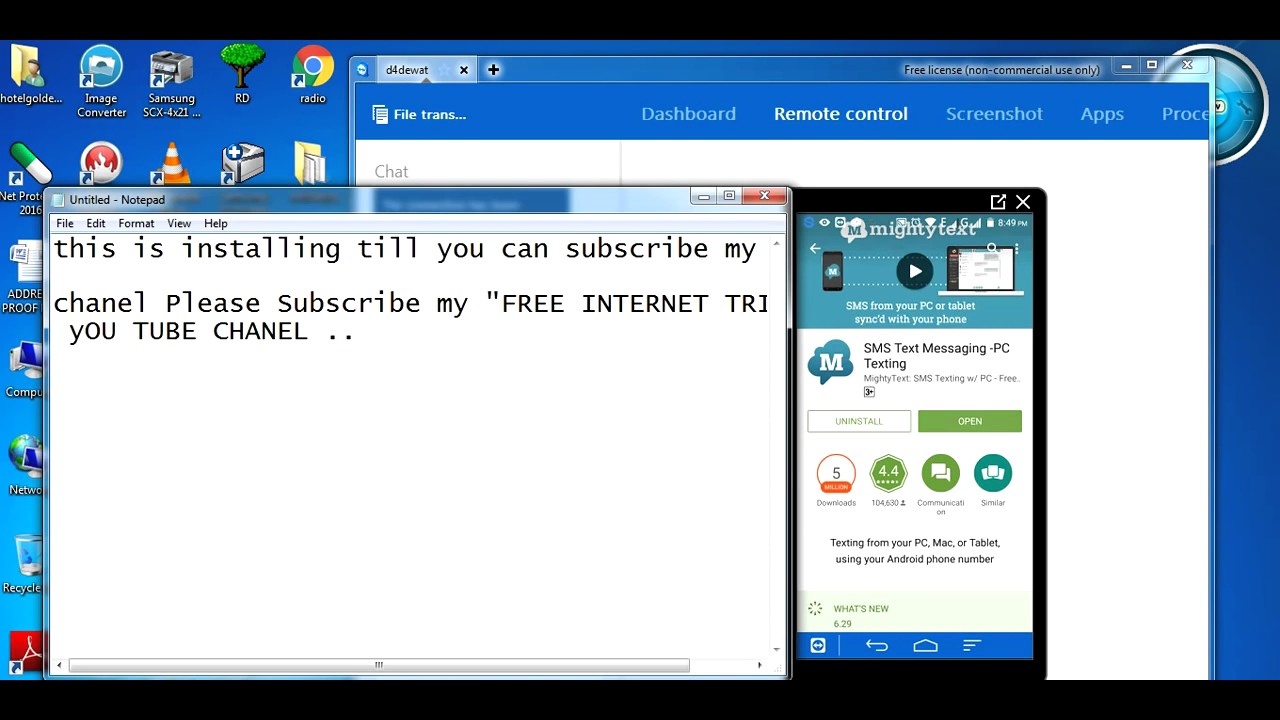
Task: Tap the Android home navigation button
Action: click(x=925, y=646)
